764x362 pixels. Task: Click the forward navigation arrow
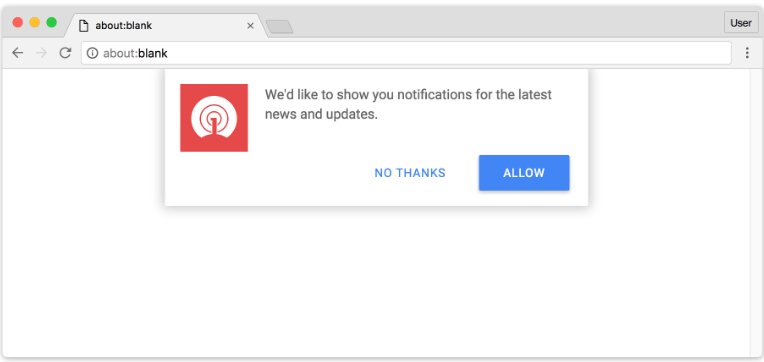[x=42, y=53]
